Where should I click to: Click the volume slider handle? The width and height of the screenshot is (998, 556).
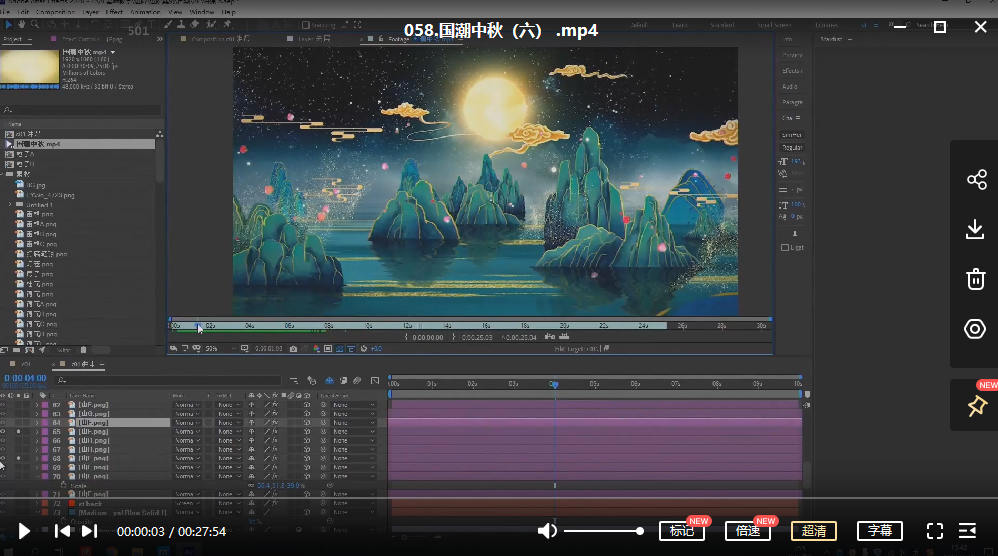(640, 531)
